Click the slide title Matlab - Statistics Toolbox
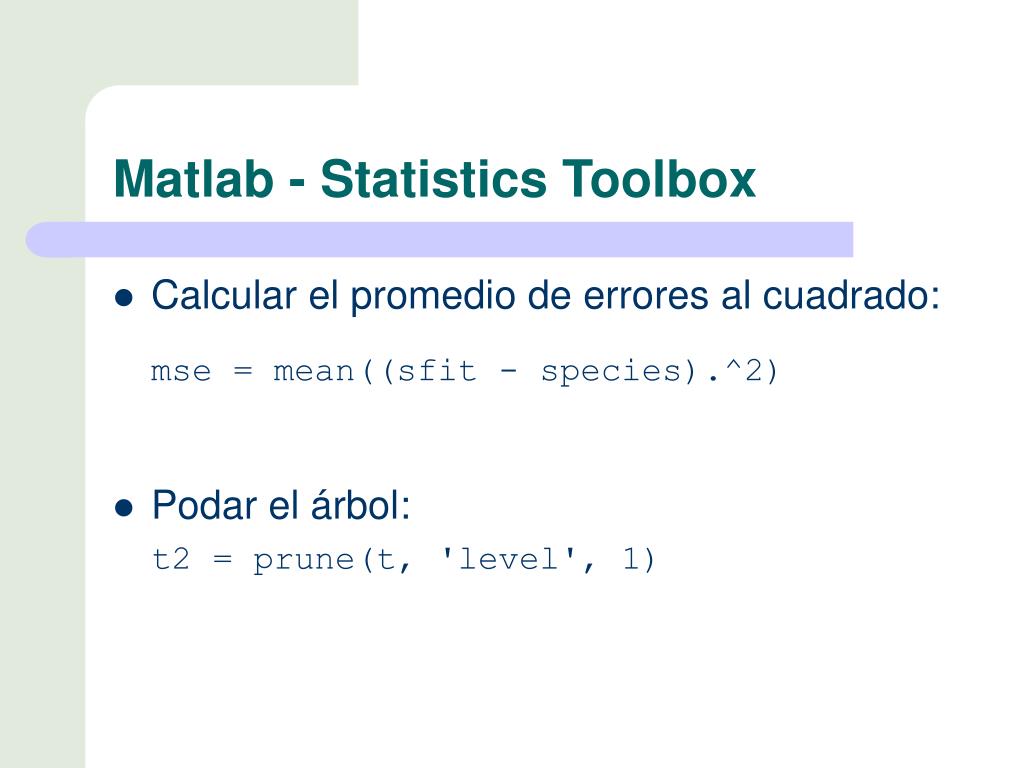The image size is (1024, 768). 434,179
